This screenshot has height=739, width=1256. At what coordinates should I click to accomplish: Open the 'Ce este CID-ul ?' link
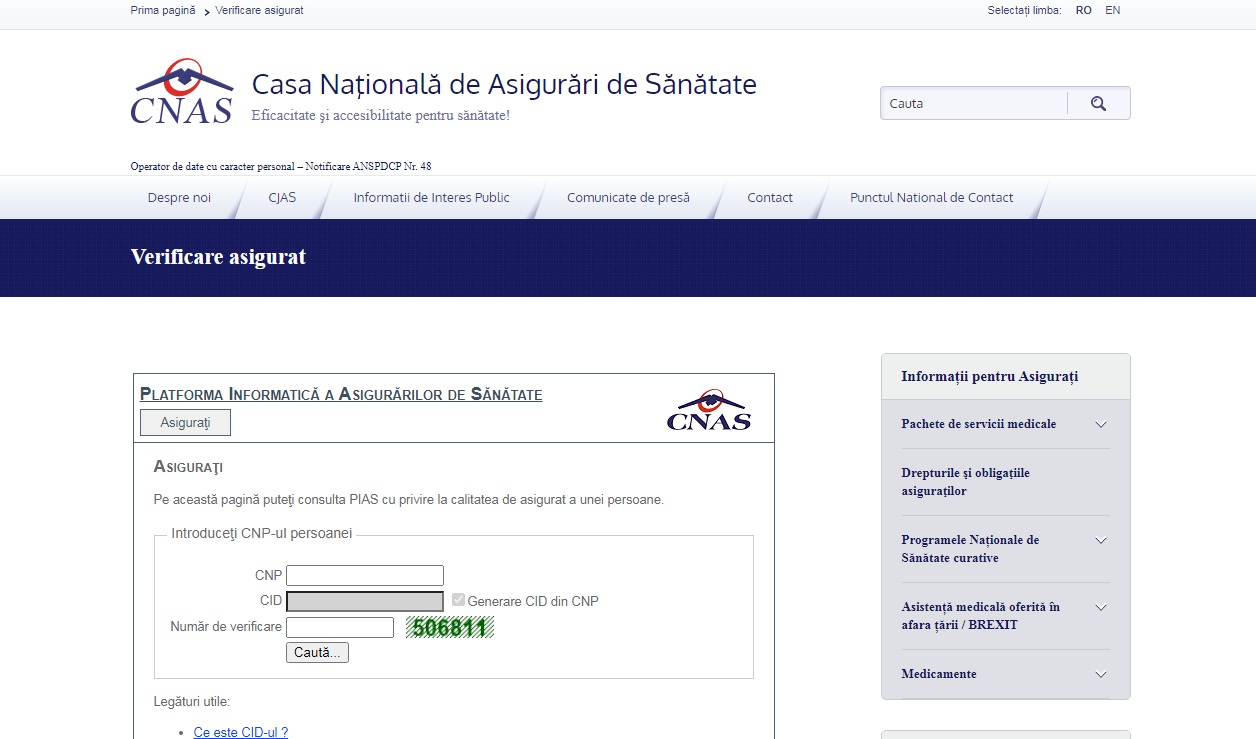click(x=240, y=732)
